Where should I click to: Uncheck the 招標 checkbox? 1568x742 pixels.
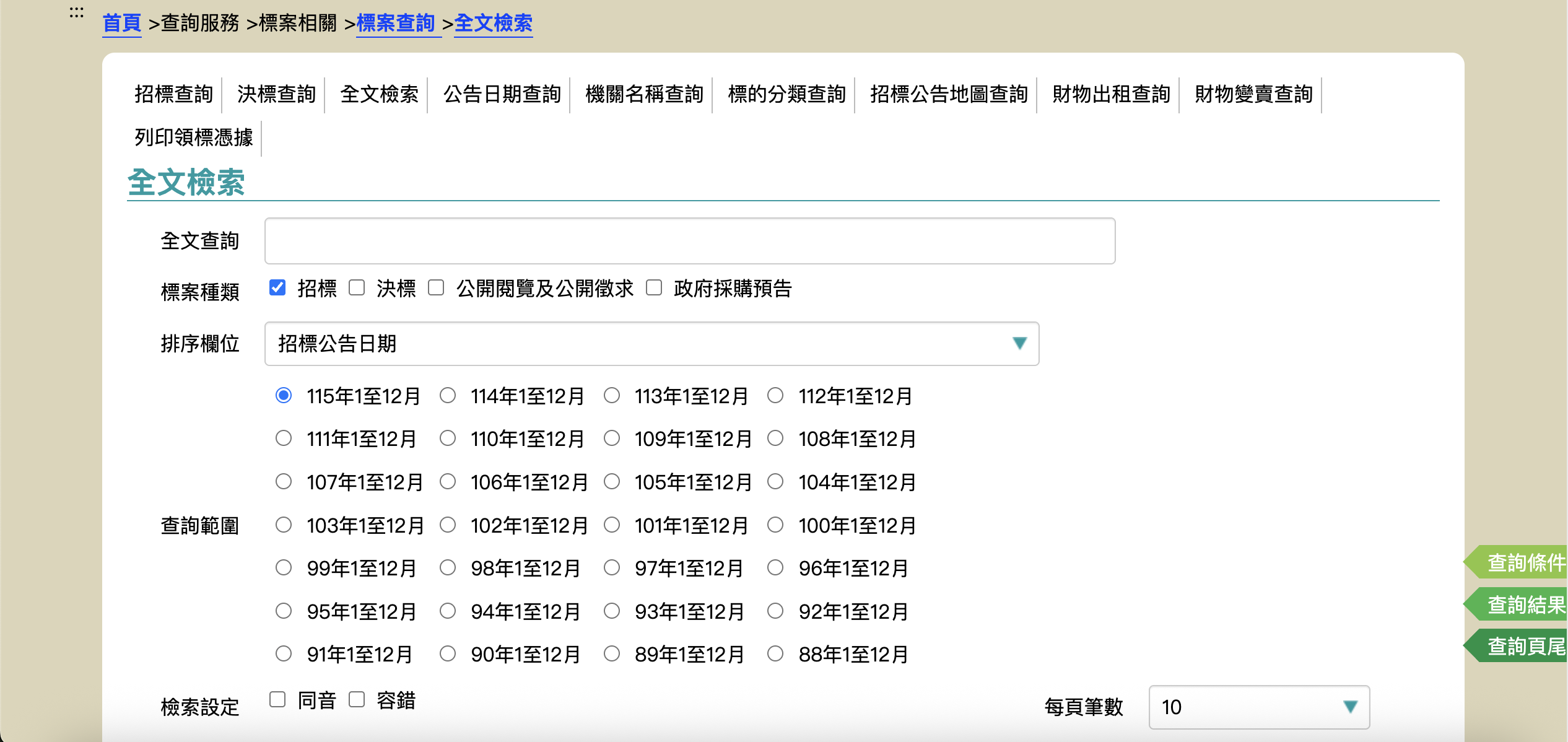click(x=277, y=287)
